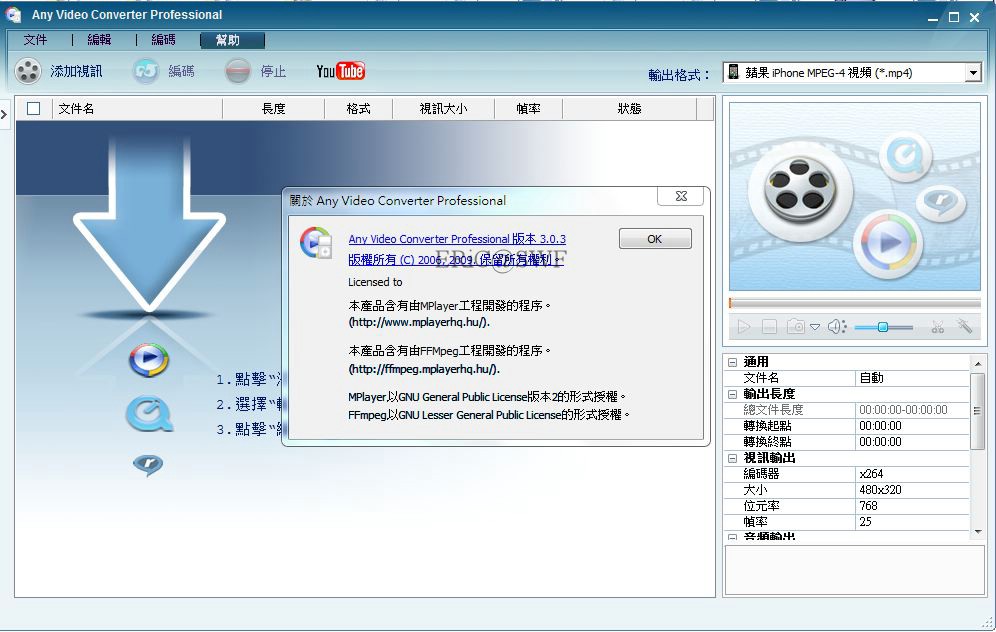Click the red Stop toolbar icon
This screenshot has height=632, width=996.
coord(238,71)
